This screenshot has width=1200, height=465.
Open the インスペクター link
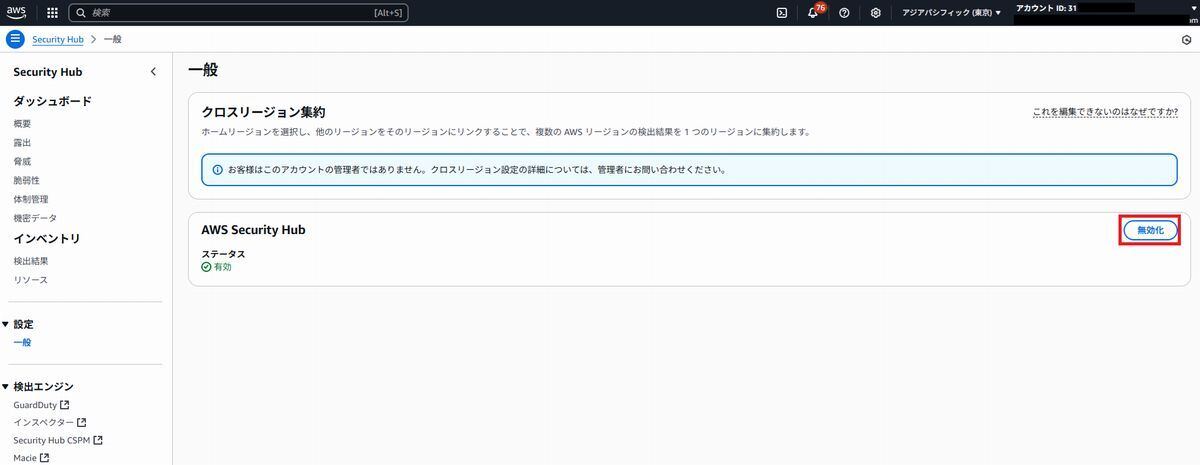pos(43,423)
